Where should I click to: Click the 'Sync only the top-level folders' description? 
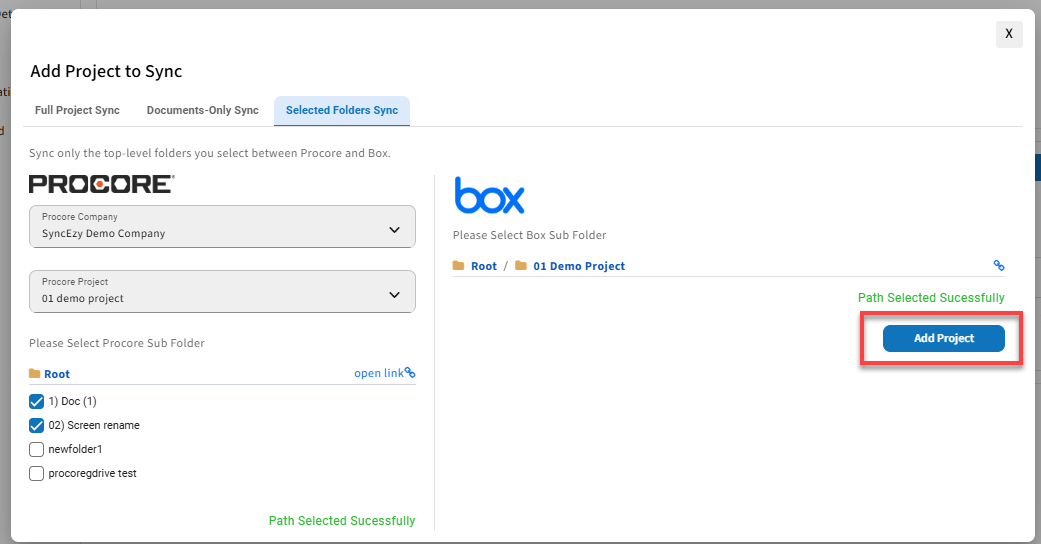click(210, 153)
